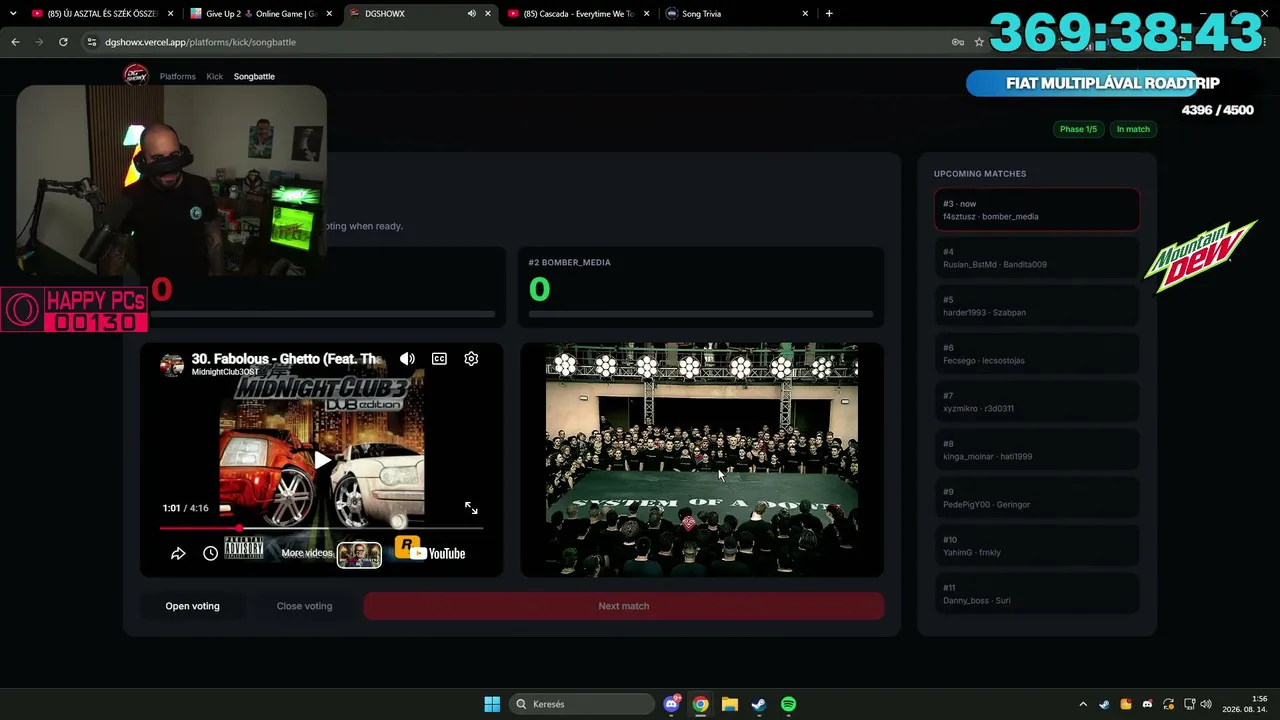Viewport: 1280px width, 720px height.
Task: Open Steam from the taskbar
Action: point(759,704)
